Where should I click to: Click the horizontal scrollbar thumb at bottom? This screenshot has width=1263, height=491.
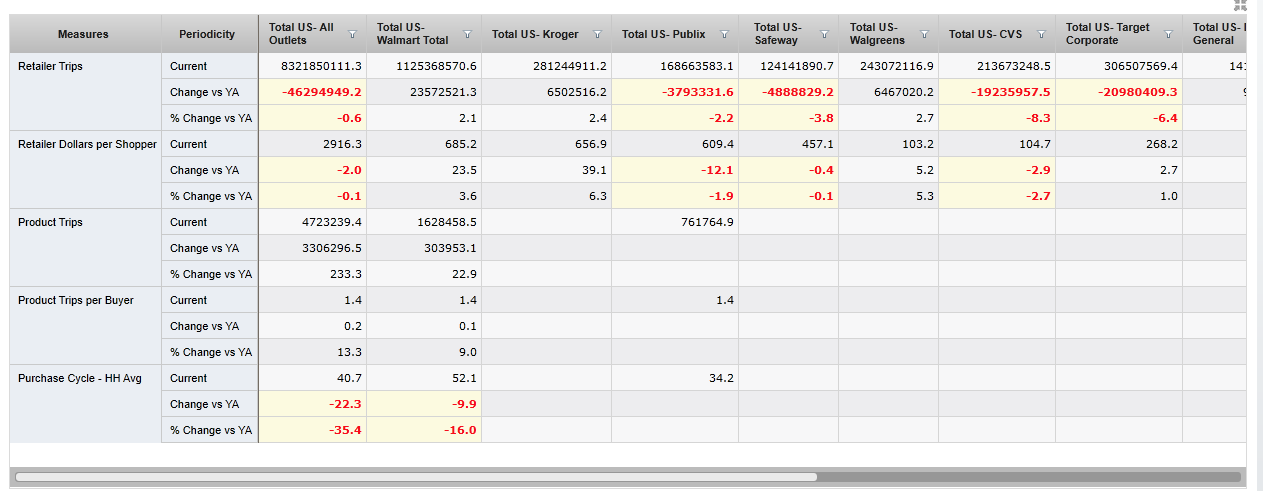415,477
